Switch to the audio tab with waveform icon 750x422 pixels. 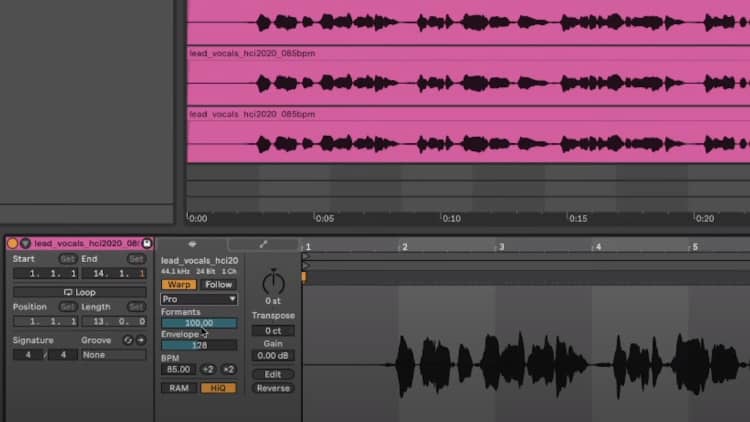pos(192,244)
